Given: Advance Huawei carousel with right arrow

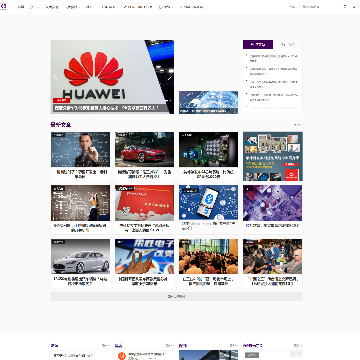Looking at the screenshot, I should (x=169, y=77).
